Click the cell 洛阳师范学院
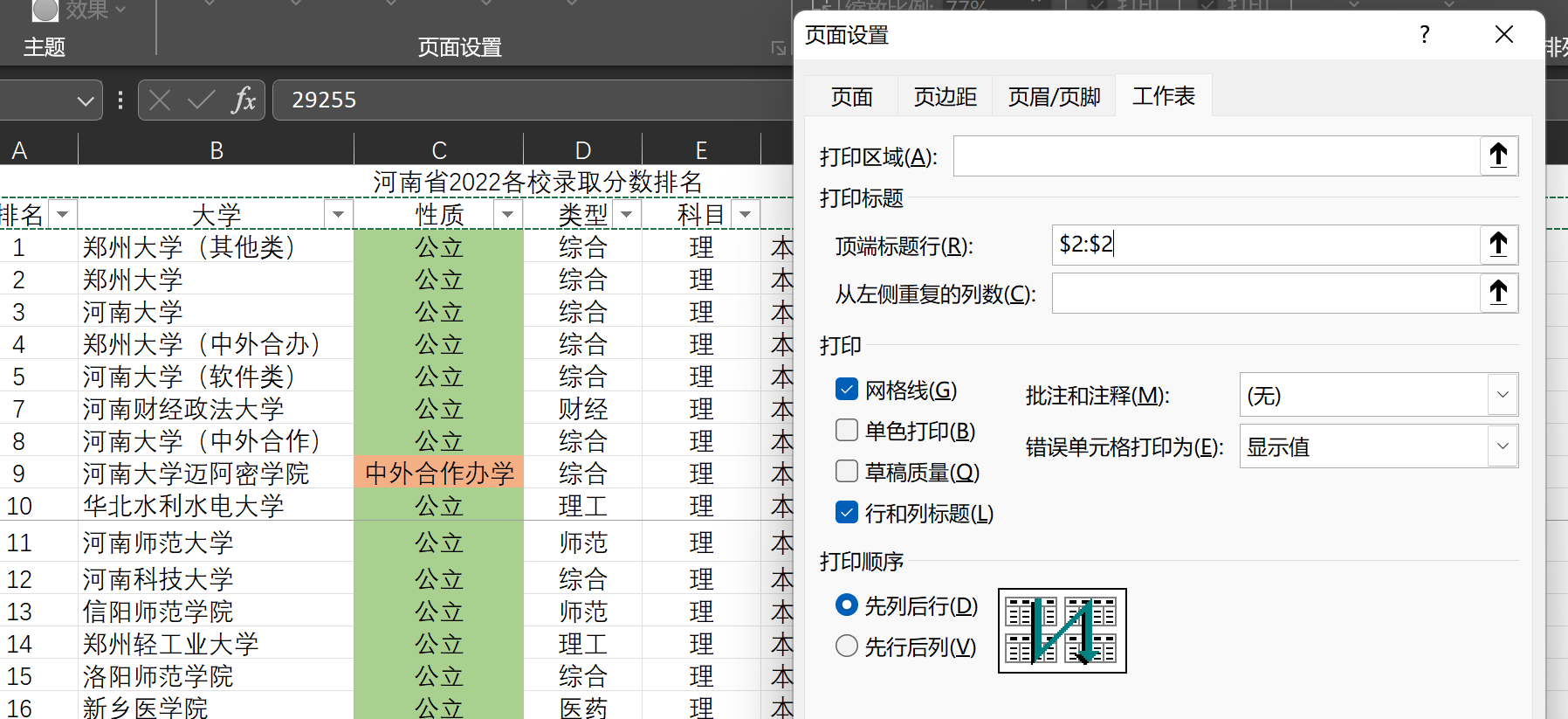 (x=217, y=676)
